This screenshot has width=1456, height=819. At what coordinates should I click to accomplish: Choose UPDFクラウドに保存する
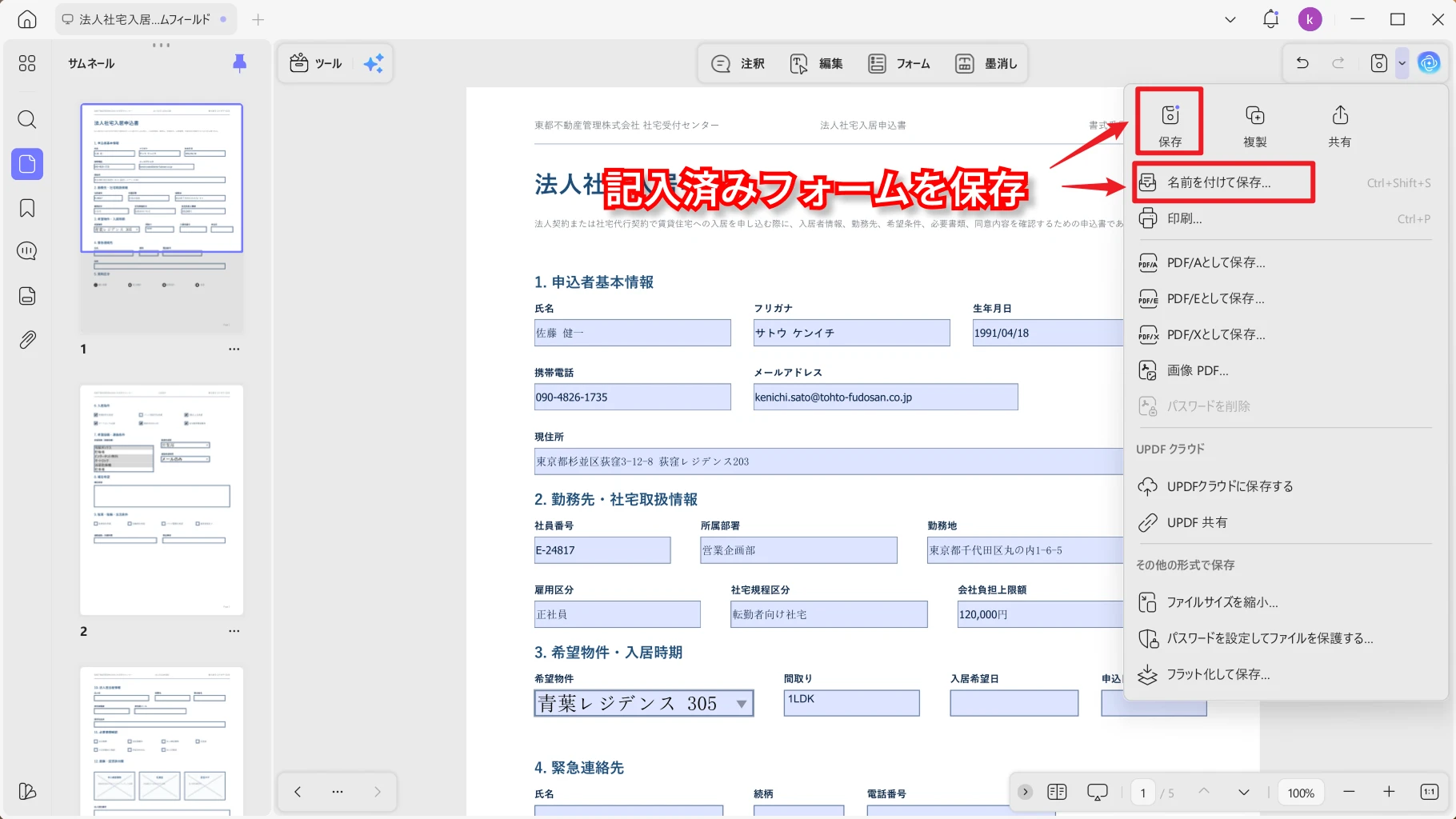pos(1286,486)
